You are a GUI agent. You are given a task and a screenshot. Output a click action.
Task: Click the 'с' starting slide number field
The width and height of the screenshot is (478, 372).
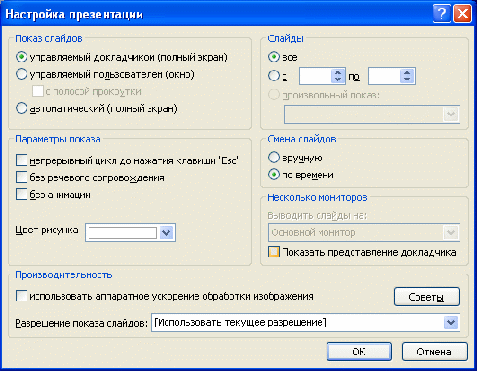[315, 76]
